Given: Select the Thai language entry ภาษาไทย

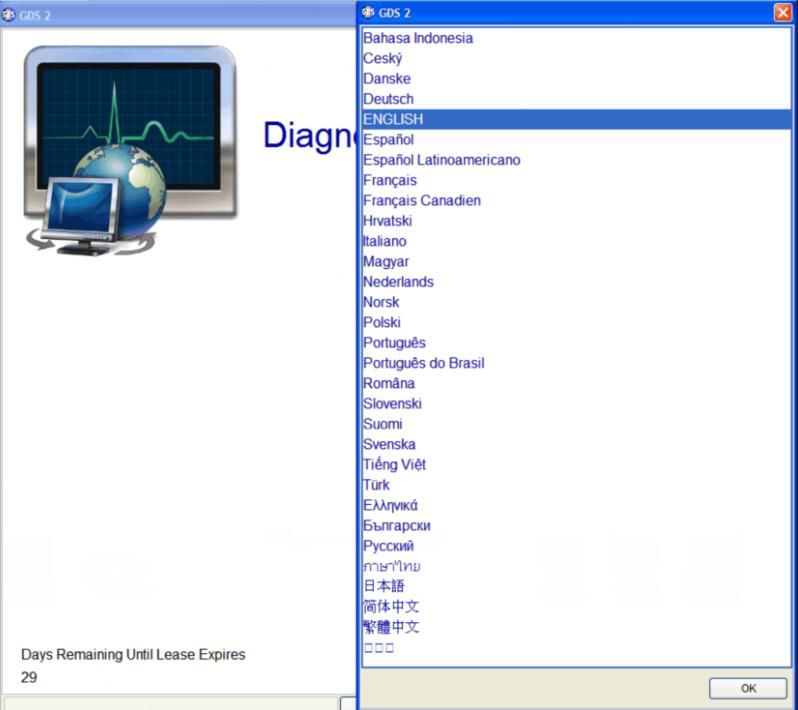Looking at the screenshot, I should pyautogui.click(x=576, y=566).
